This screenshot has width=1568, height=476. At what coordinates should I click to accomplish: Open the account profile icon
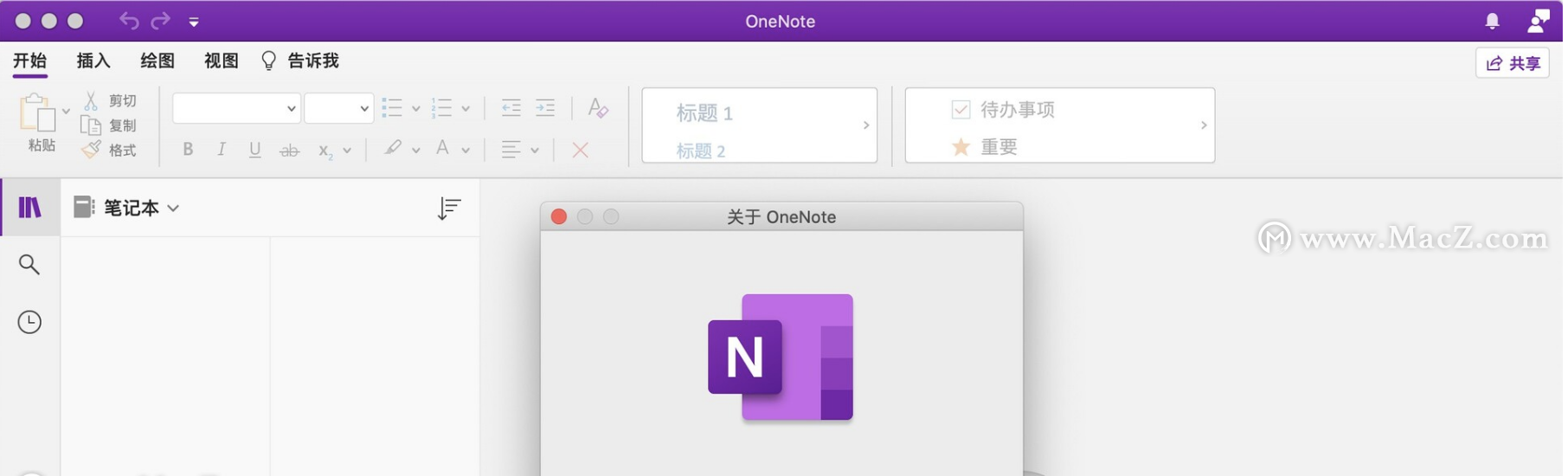1538,21
